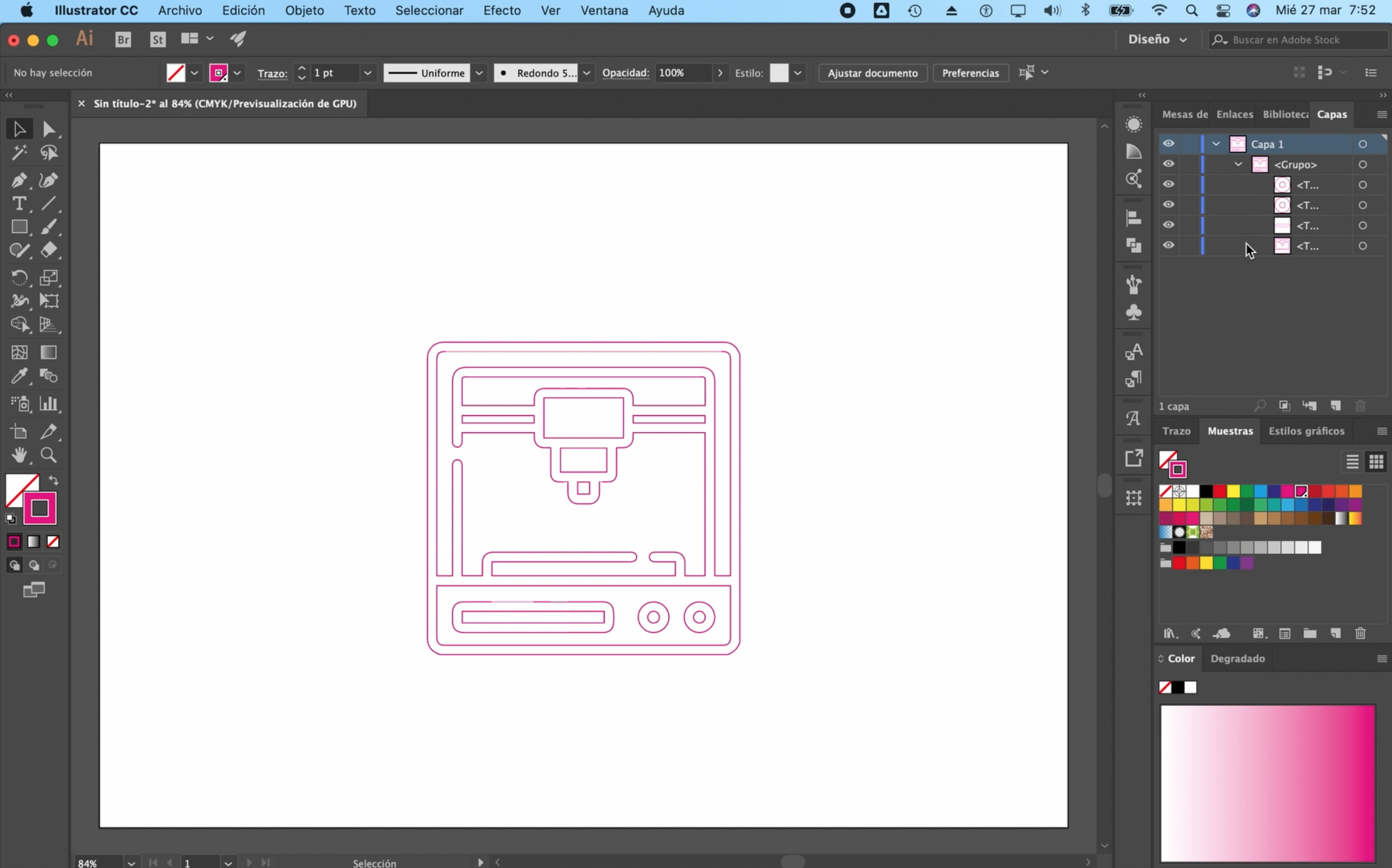Select the Type tool
The image size is (1392, 868).
pos(19,204)
